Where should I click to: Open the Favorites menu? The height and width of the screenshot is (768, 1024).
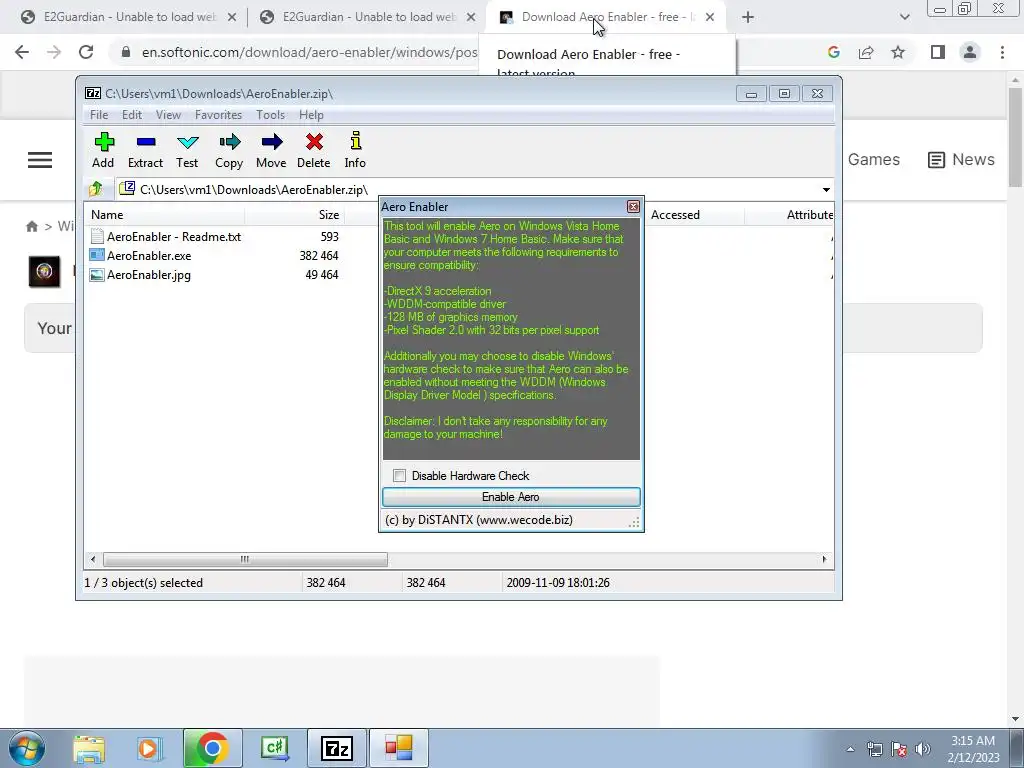point(218,115)
